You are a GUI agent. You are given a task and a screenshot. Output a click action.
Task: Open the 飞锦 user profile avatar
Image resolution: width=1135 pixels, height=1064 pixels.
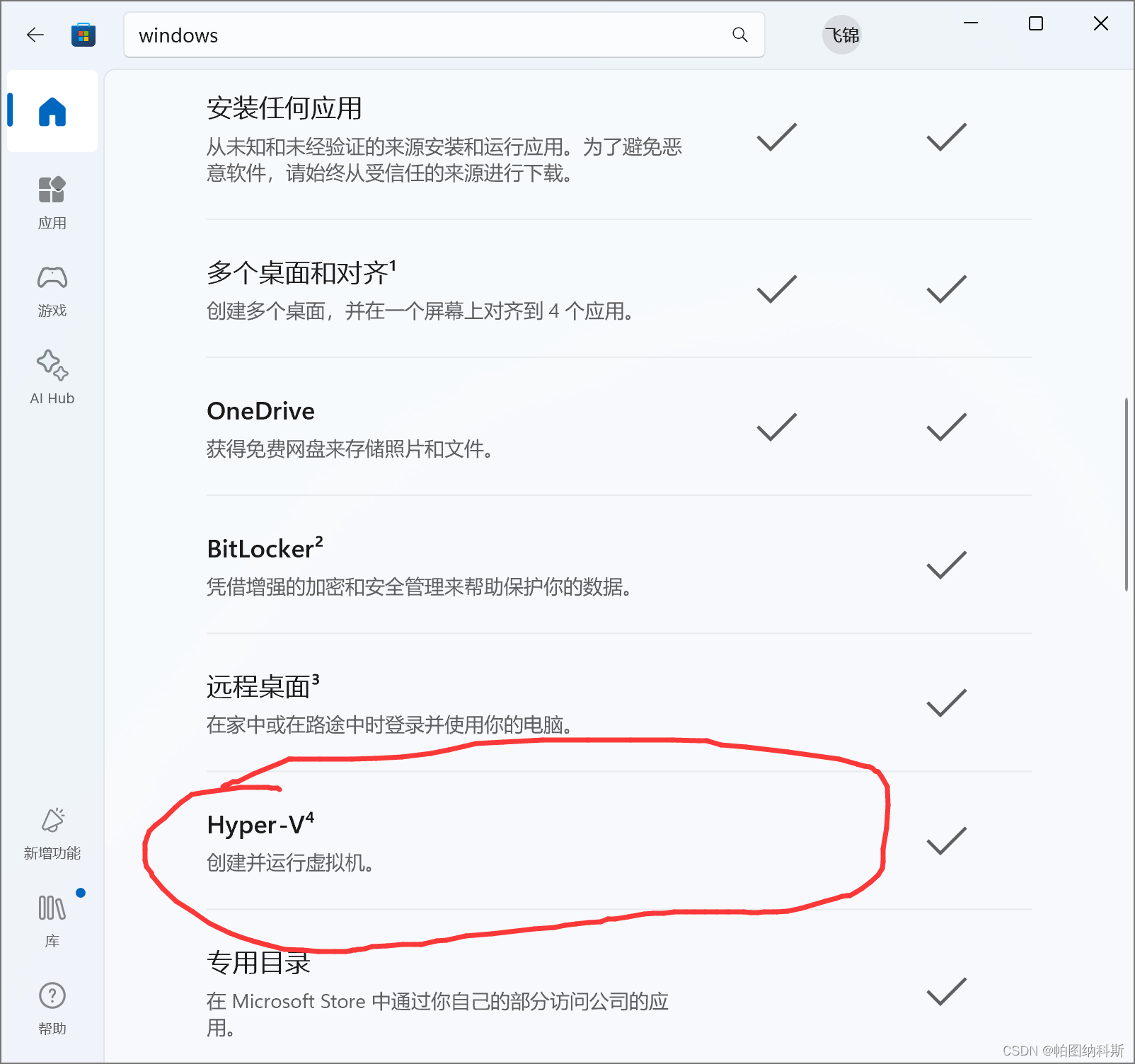[842, 35]
